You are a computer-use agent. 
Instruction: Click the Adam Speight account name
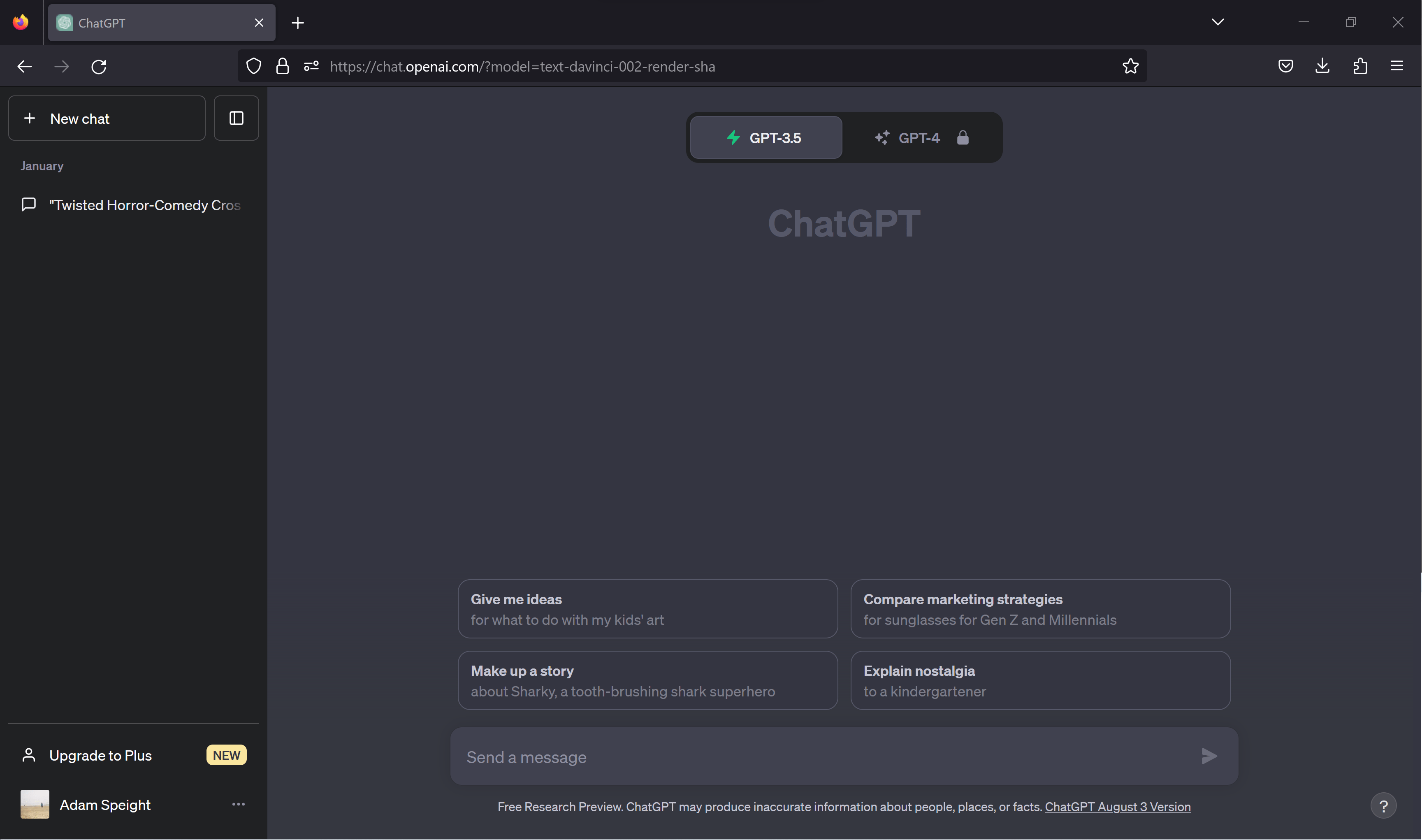point(105,805)
